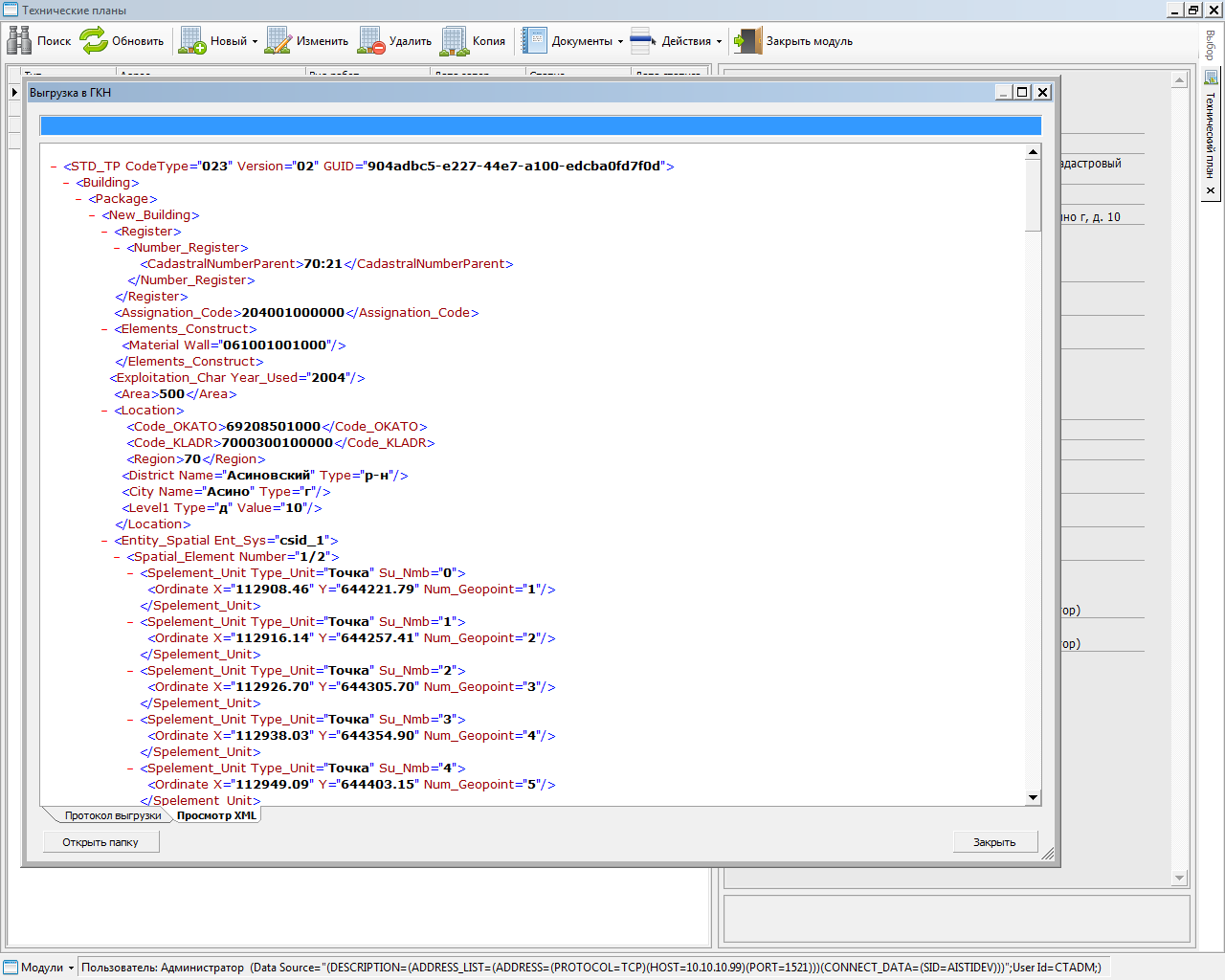The height and width of the screenshot is (980, 1225).
Task: Collapse the Location XML node
Action: pyautogui.click(x=104, y=411)
